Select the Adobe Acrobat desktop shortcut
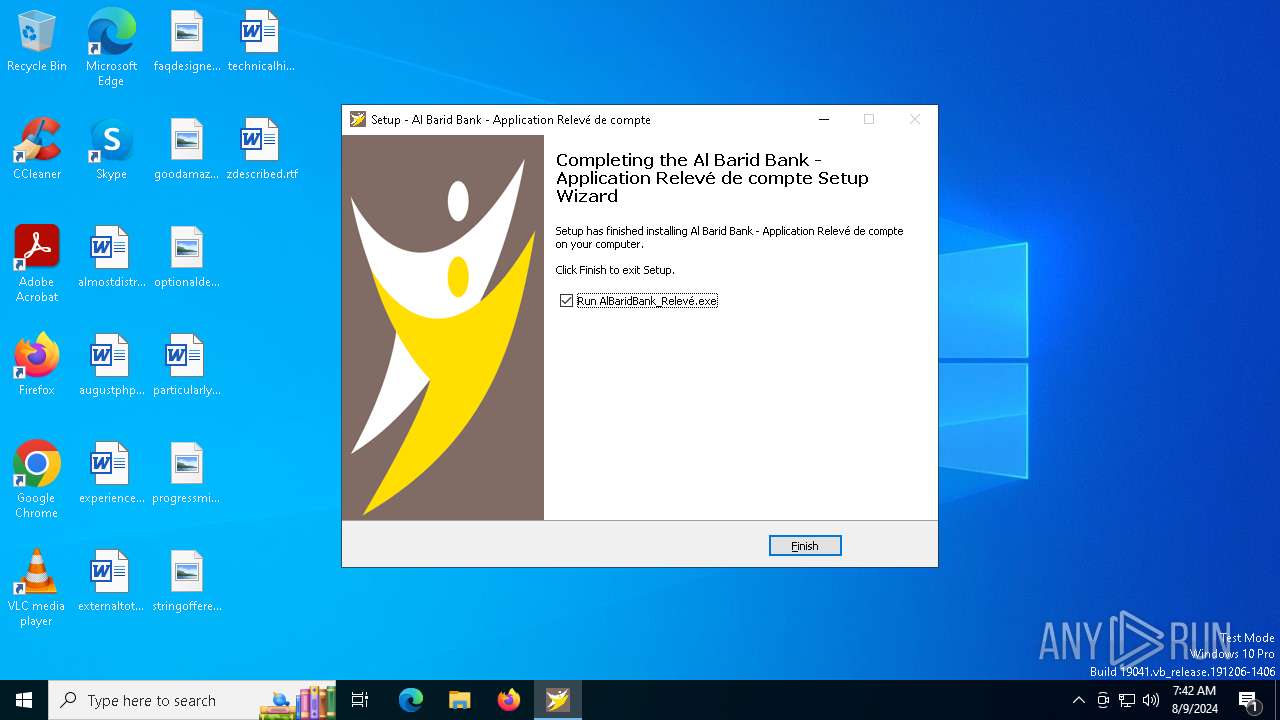This screenshot has width=1280, height=720. tap(37, 264)
